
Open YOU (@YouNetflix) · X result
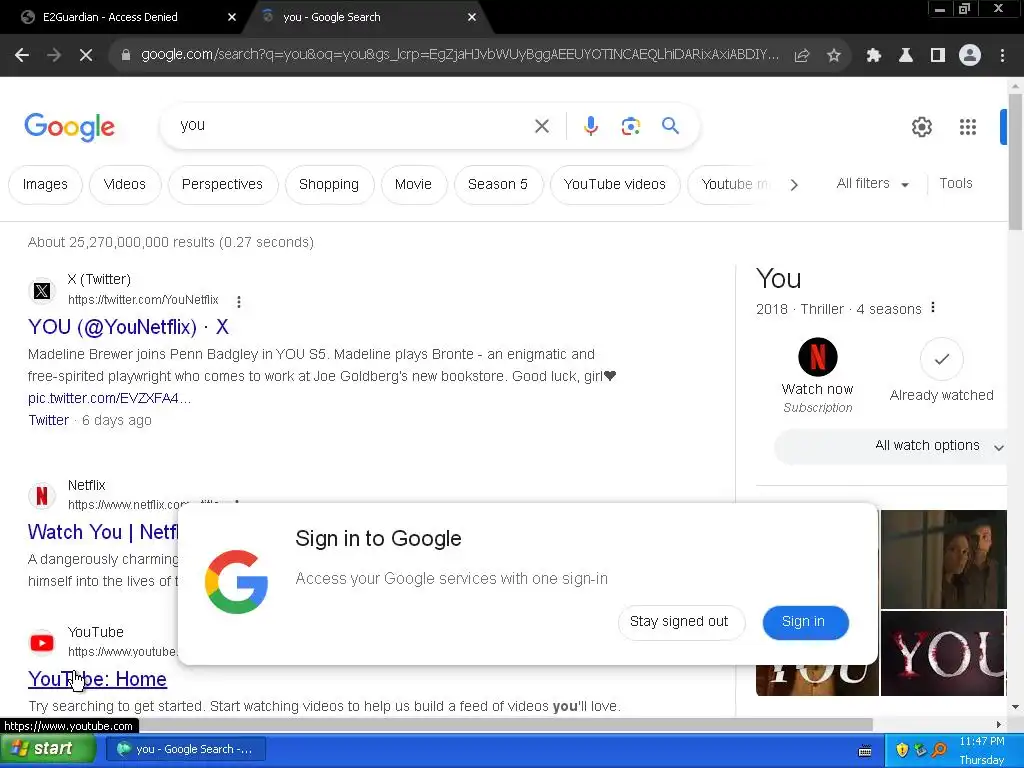(129, 327)
